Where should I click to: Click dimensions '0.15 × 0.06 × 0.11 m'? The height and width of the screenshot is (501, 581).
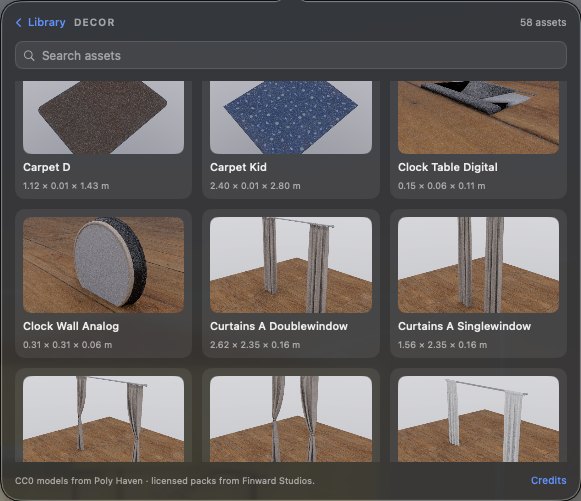click(441, 186)
